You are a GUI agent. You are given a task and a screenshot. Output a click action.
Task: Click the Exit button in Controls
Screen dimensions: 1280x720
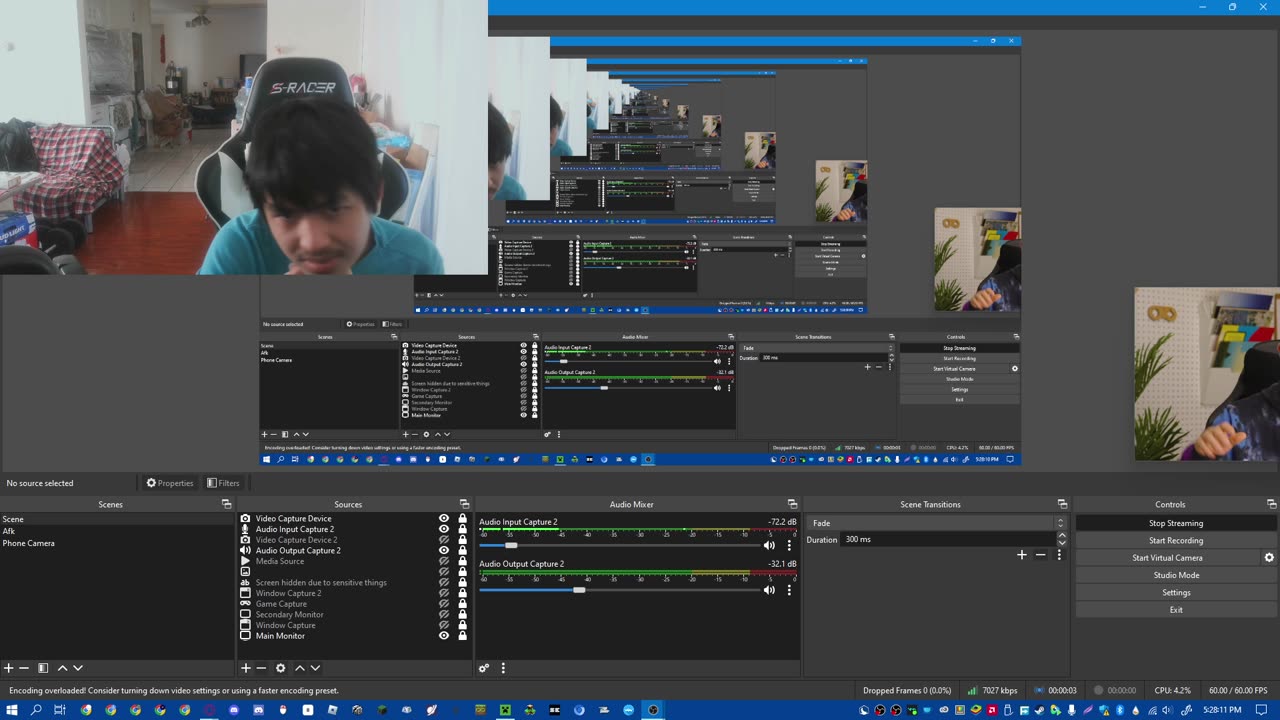pyautogui.click(x=1176, y=610)
